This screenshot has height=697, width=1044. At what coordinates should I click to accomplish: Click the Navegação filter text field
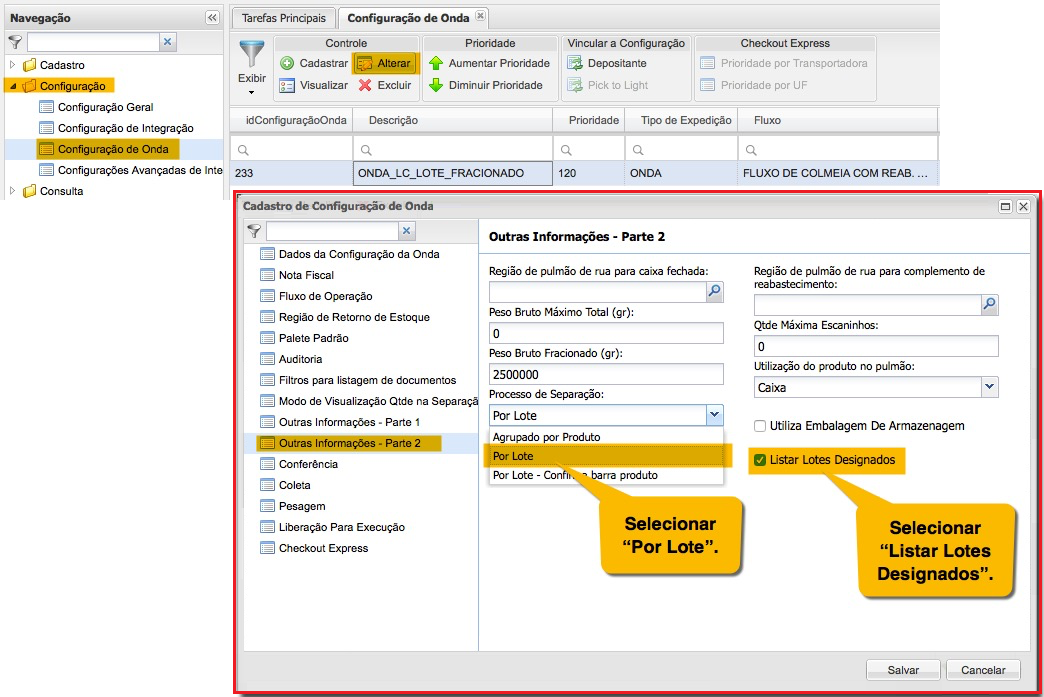93,42
